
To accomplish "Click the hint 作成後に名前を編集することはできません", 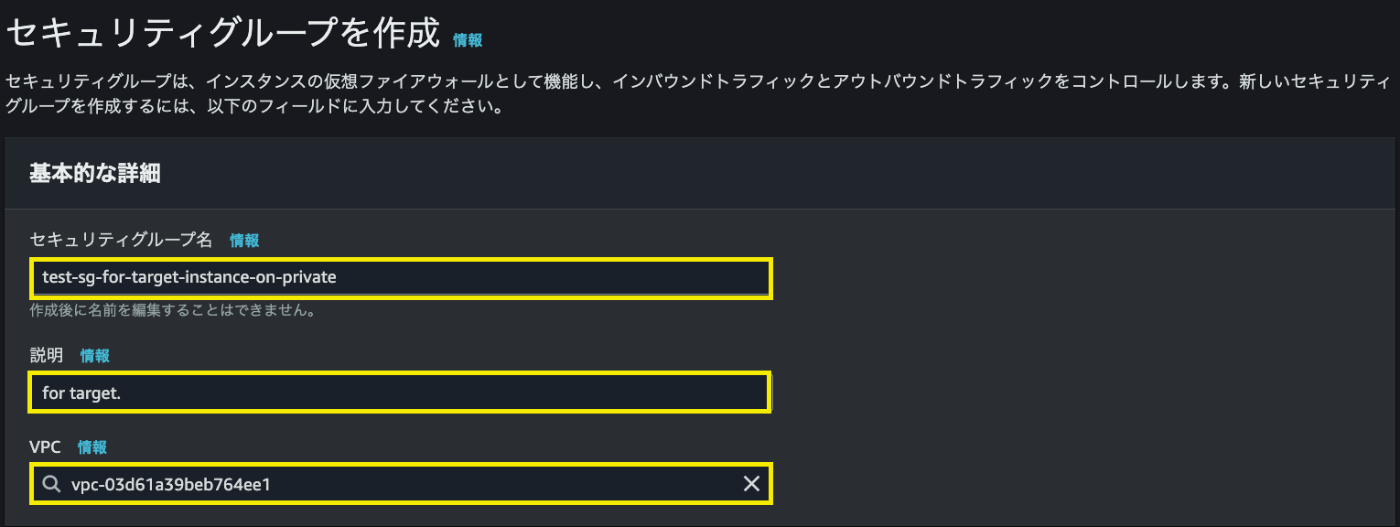I will coord(173,311).
